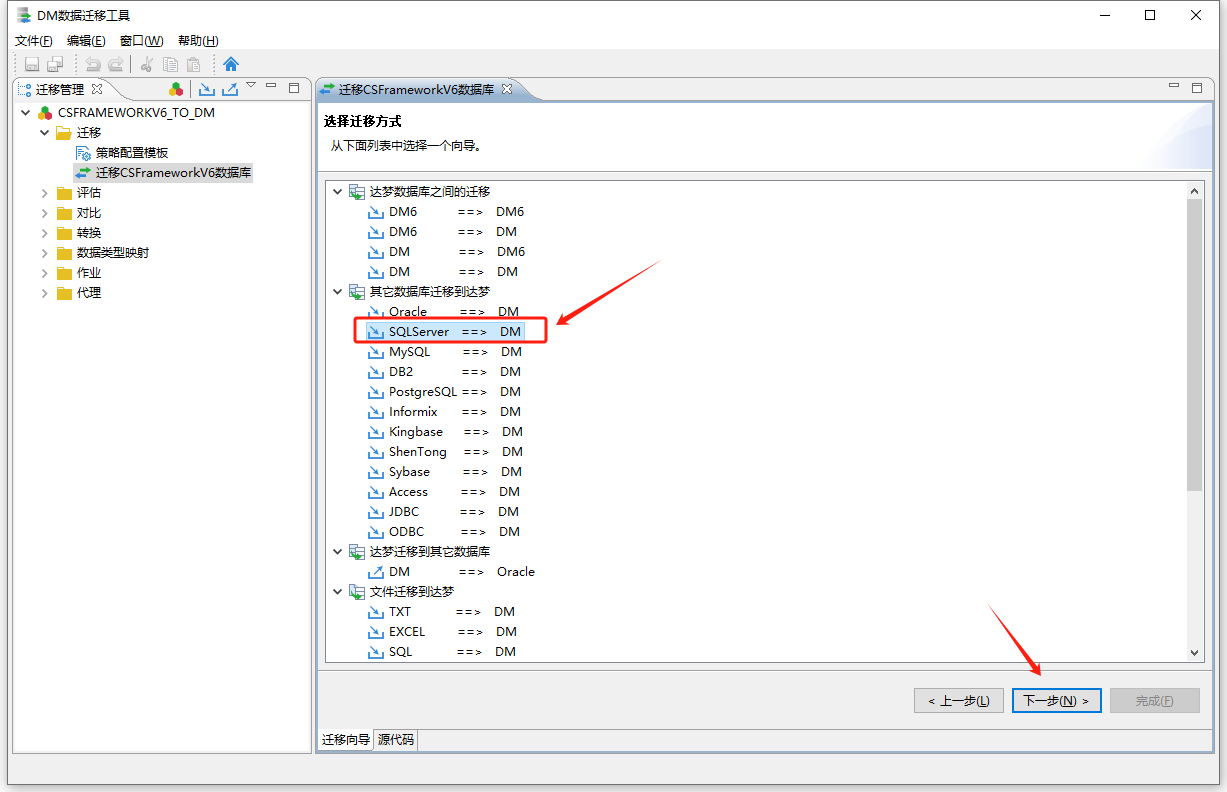Click the vertical scrollbar thumb in wizard list
This screenshot has width=1227, height=792.
coord(1195,345)
